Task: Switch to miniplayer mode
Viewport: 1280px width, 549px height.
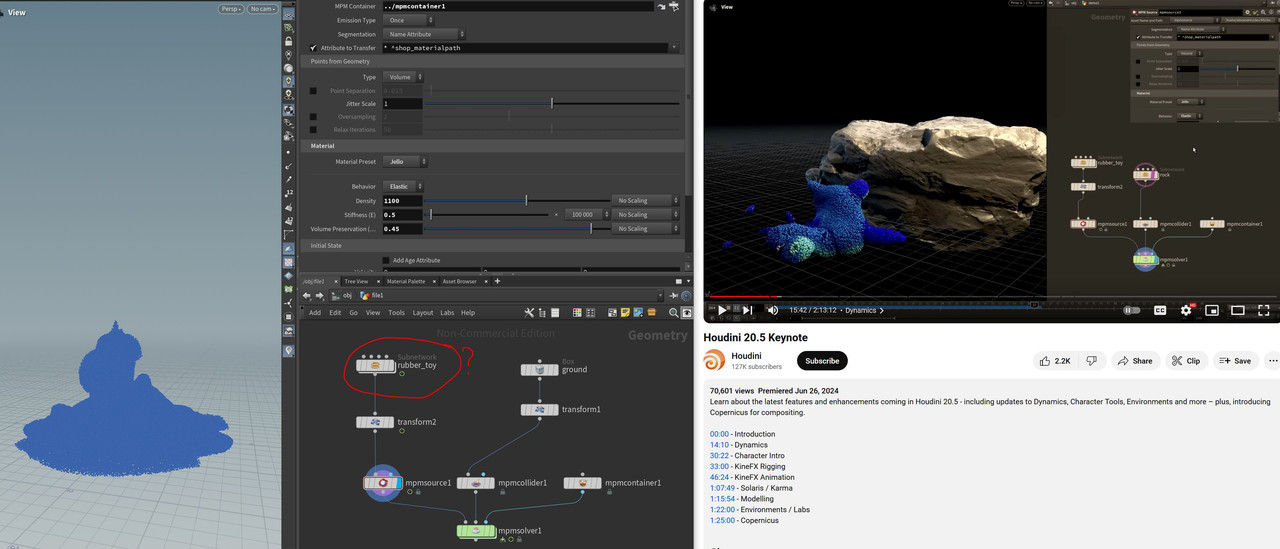Action: pos(1212,310)
